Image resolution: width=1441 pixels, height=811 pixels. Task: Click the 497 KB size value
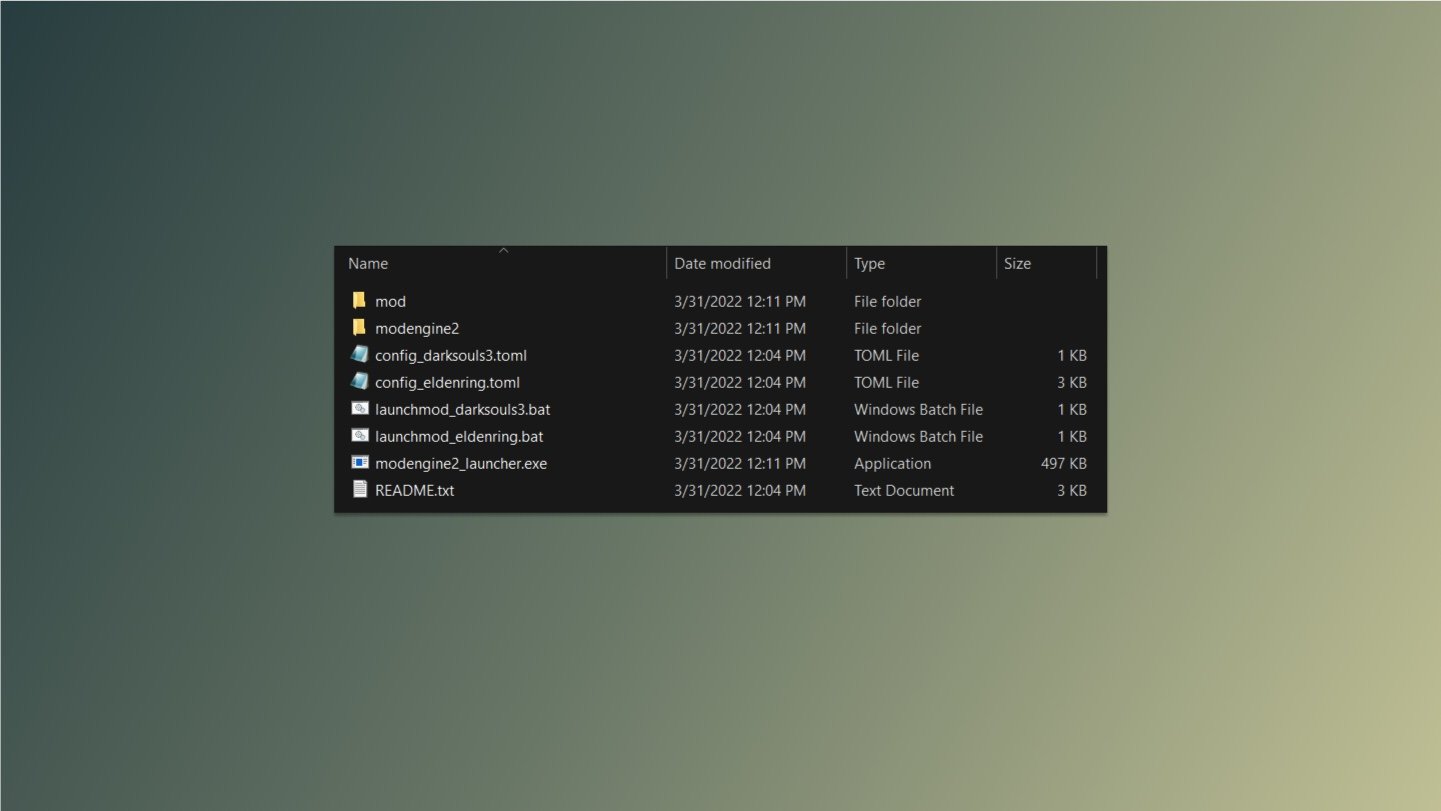[1064, 463]
